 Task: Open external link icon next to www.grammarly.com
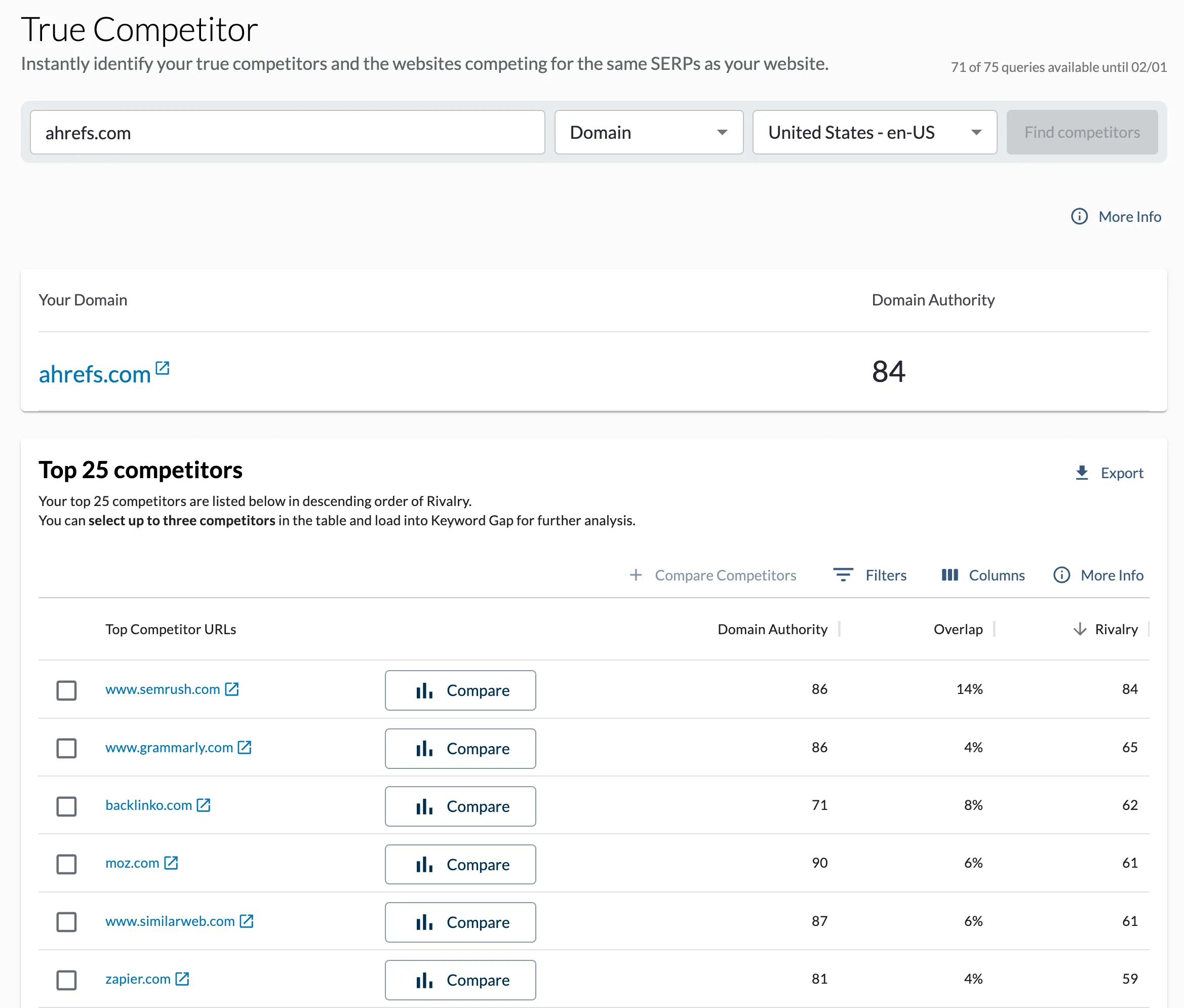[245, 748]
